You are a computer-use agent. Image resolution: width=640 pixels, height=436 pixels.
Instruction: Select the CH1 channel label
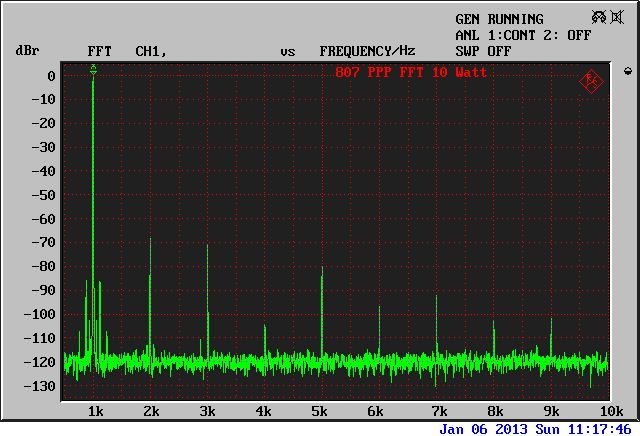coord(150,50)
